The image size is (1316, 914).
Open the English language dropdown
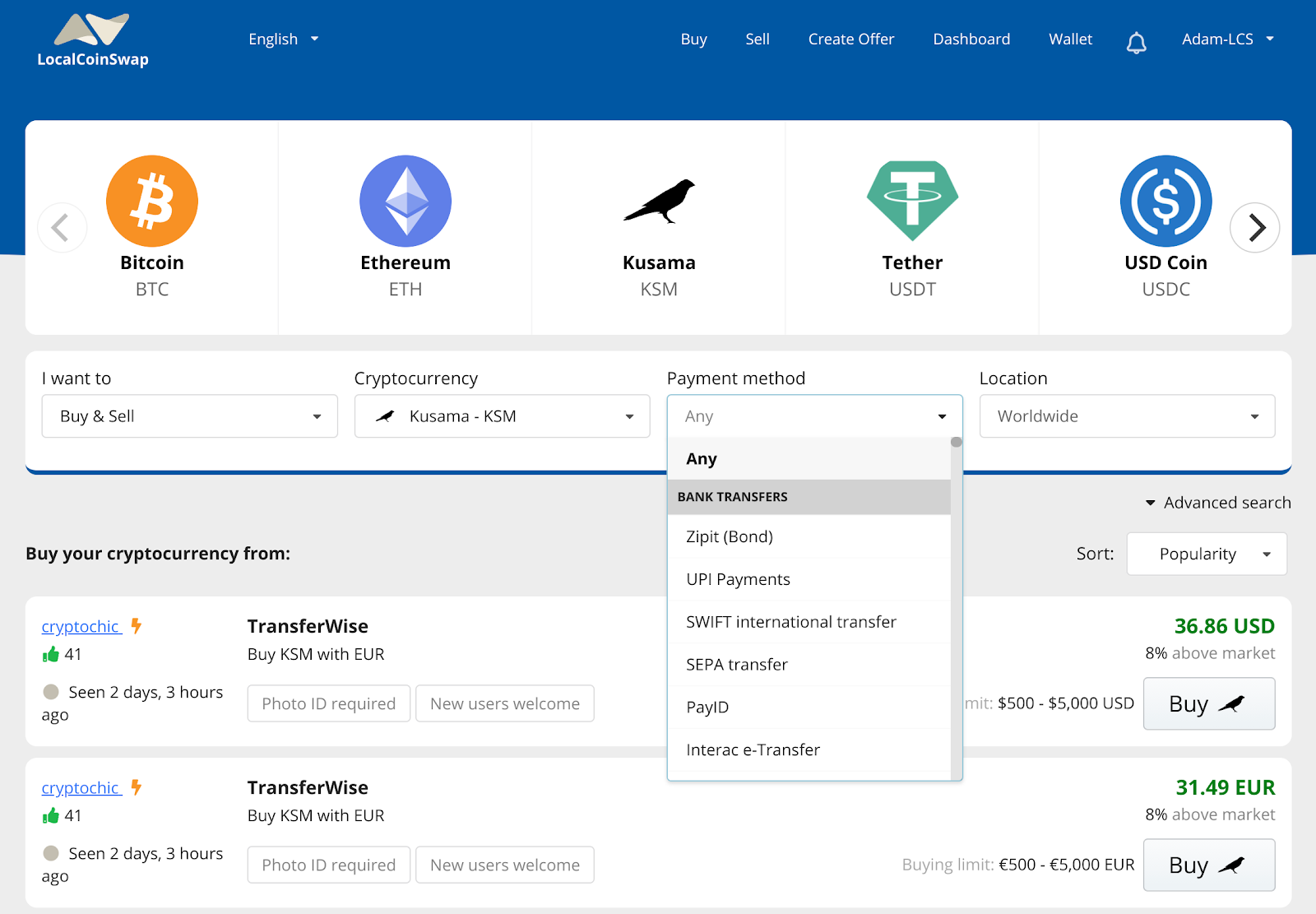[283, 39]
